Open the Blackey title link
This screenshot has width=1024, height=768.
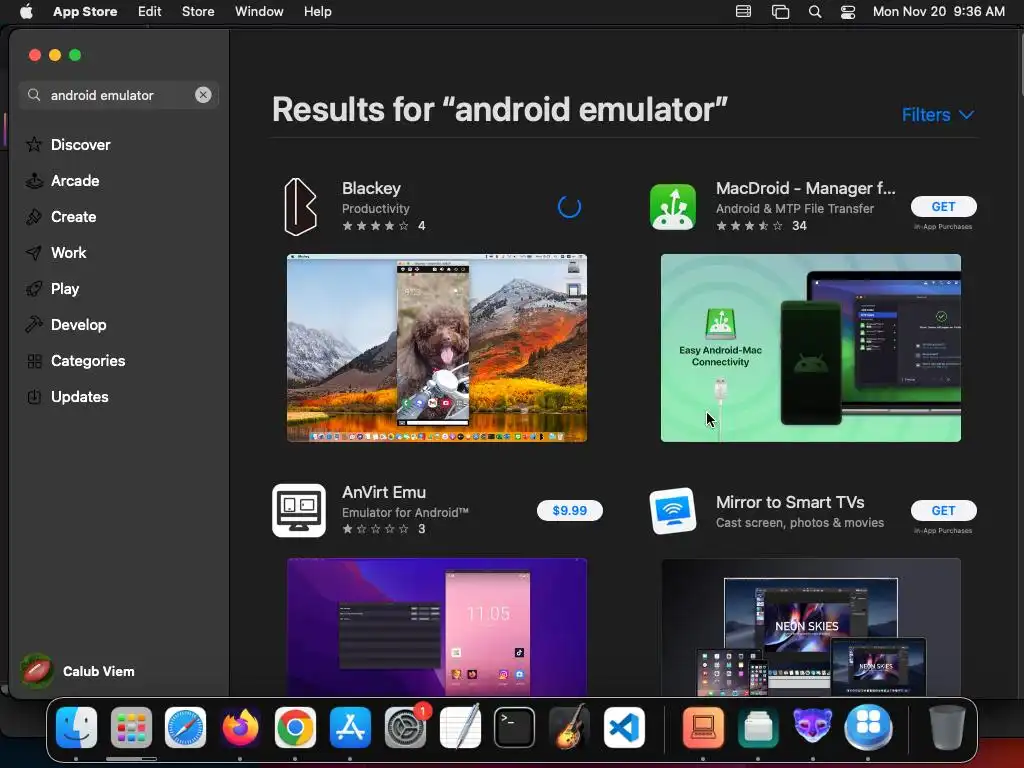(x=372, y=188)
